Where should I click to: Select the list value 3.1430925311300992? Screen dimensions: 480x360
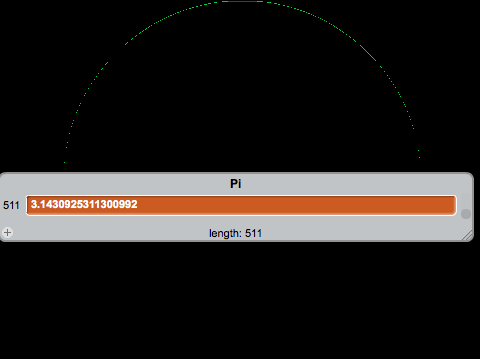[x=241, y=205]
